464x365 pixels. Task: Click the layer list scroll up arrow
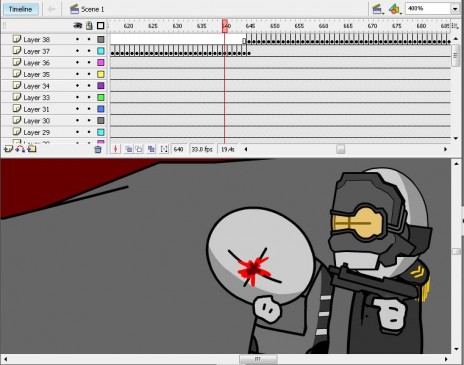456,38
